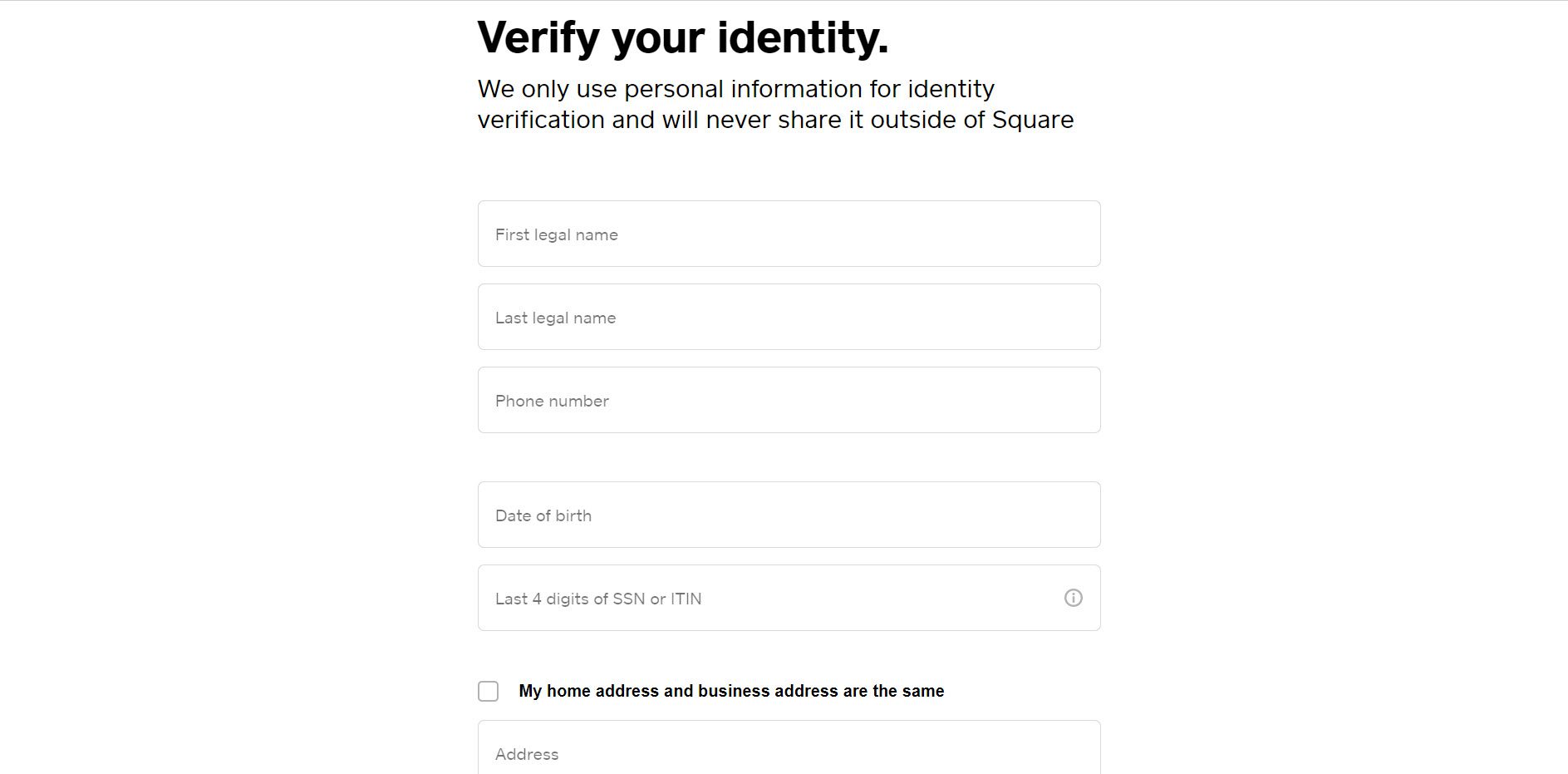Click the 'My home address and business address' label
This screenshot has width=1568, height=774.
[x=731, y=691]
